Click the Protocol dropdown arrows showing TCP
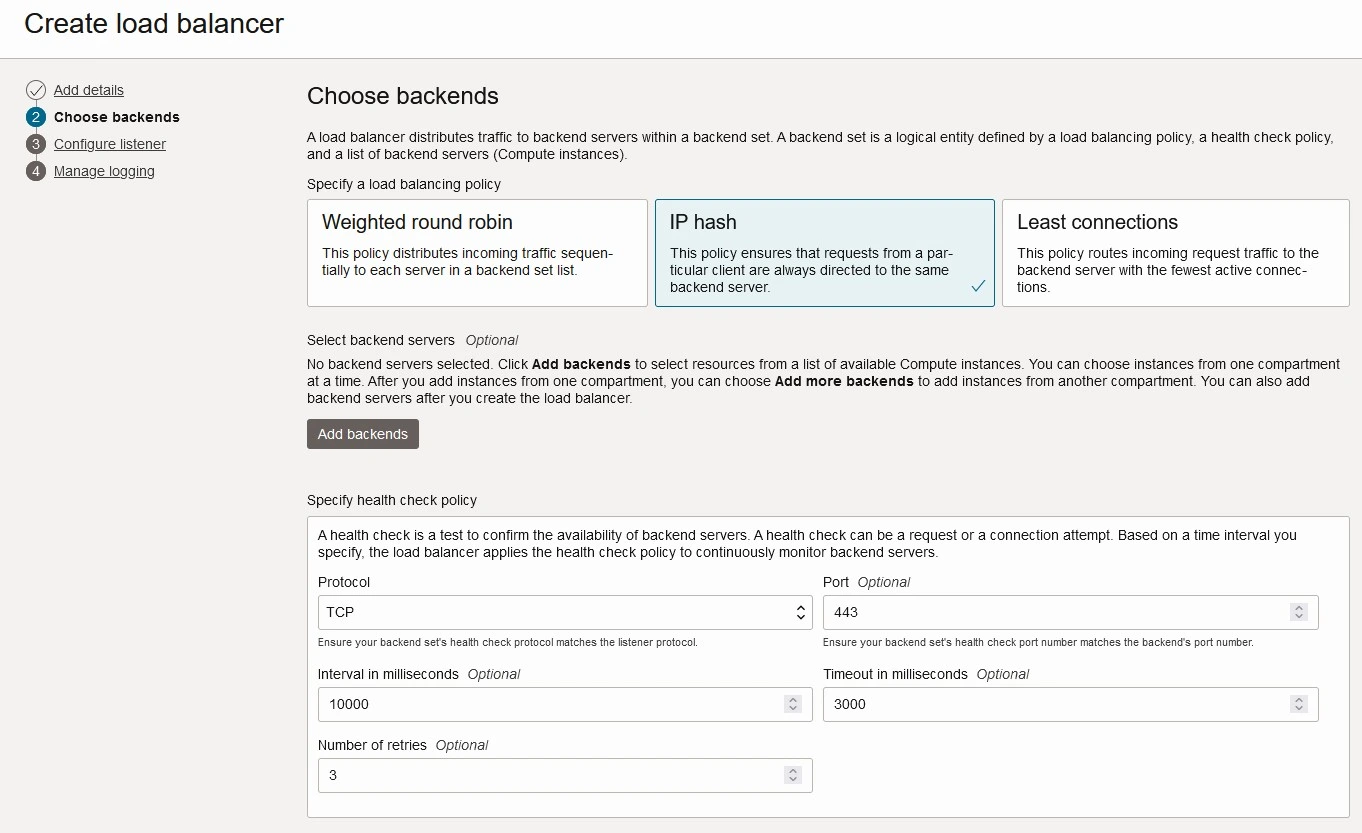The width and height of the screenshot is (1362, 833). pos(800,613)
